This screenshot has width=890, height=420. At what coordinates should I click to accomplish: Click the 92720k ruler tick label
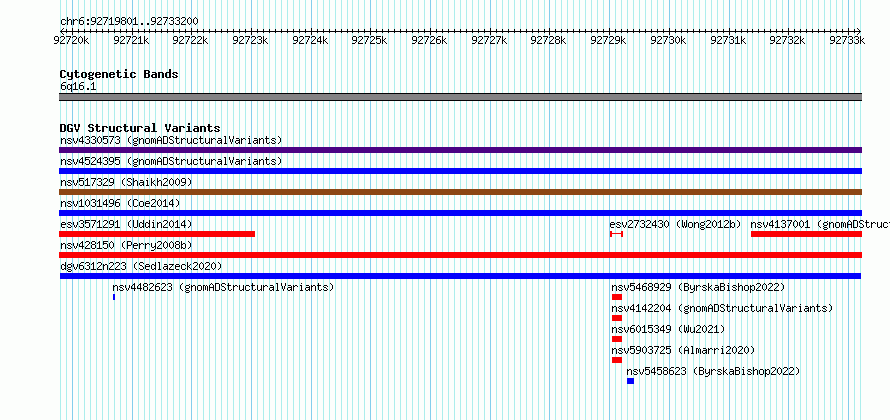tap(72, 40)
